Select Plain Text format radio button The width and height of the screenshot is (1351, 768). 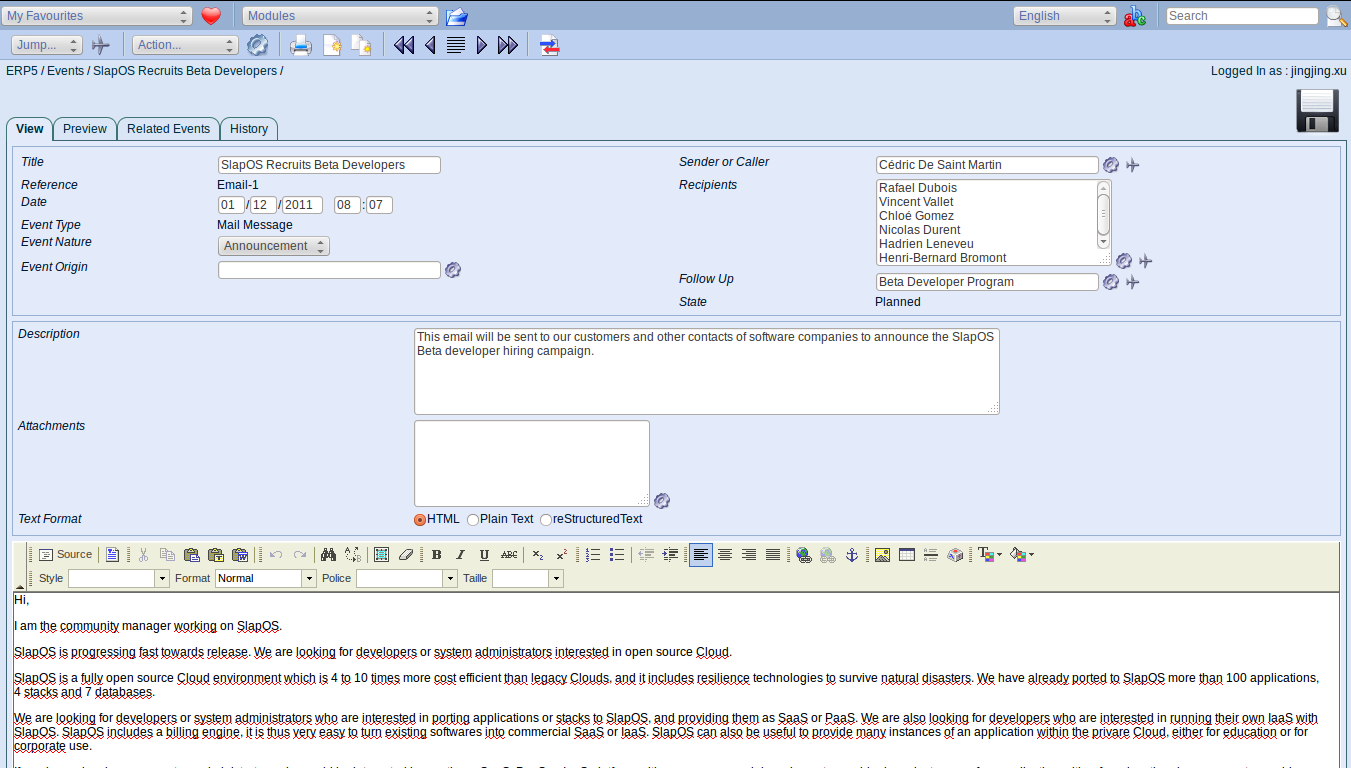473,520
